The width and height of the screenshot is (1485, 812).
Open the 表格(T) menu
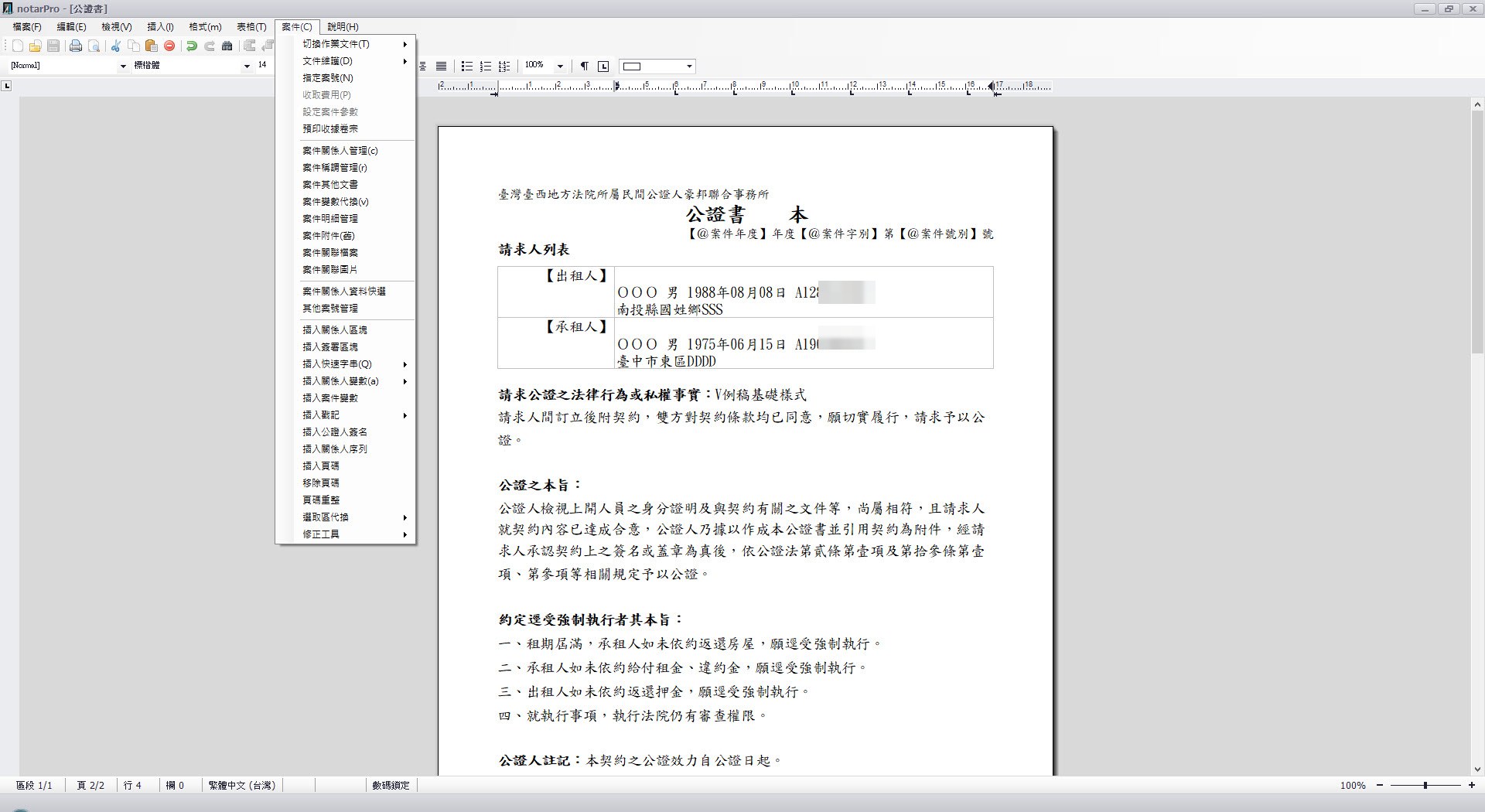tap(251, 27)
